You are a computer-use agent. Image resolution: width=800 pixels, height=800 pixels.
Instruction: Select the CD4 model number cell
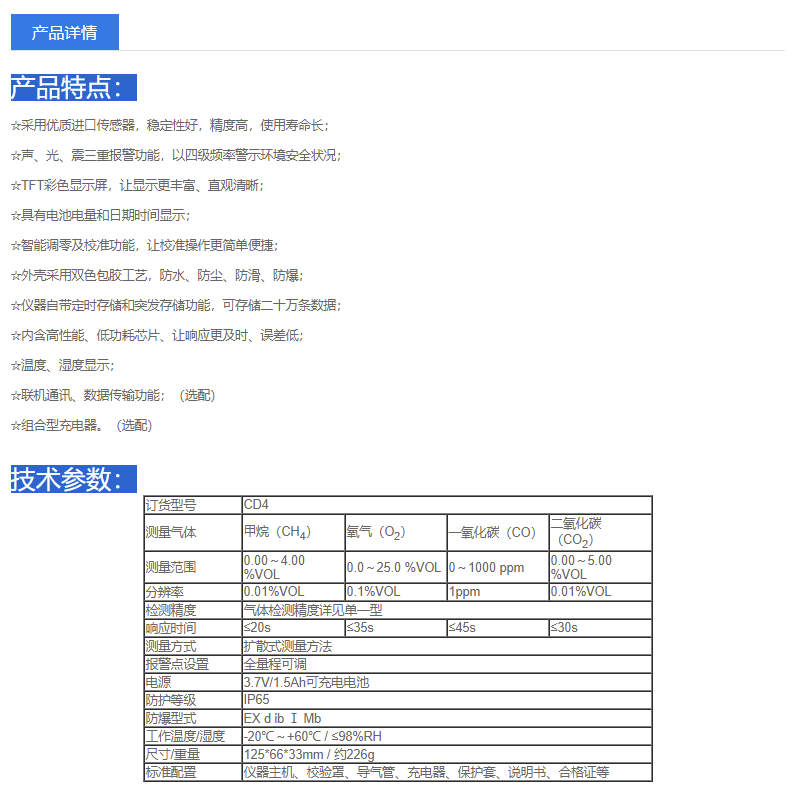tap(257, 505)
